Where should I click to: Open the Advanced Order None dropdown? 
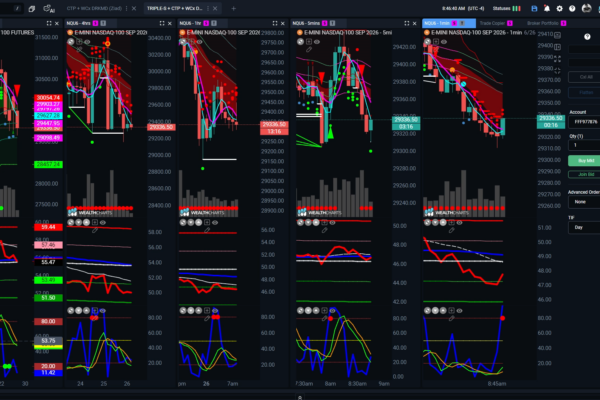coord(584,202)
